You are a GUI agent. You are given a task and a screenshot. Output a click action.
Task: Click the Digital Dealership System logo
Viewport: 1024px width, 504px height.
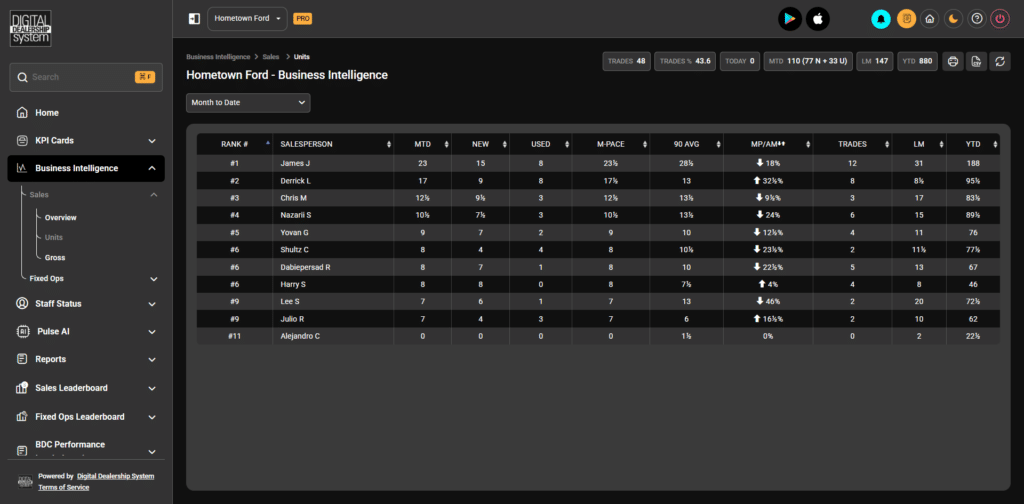31,28
